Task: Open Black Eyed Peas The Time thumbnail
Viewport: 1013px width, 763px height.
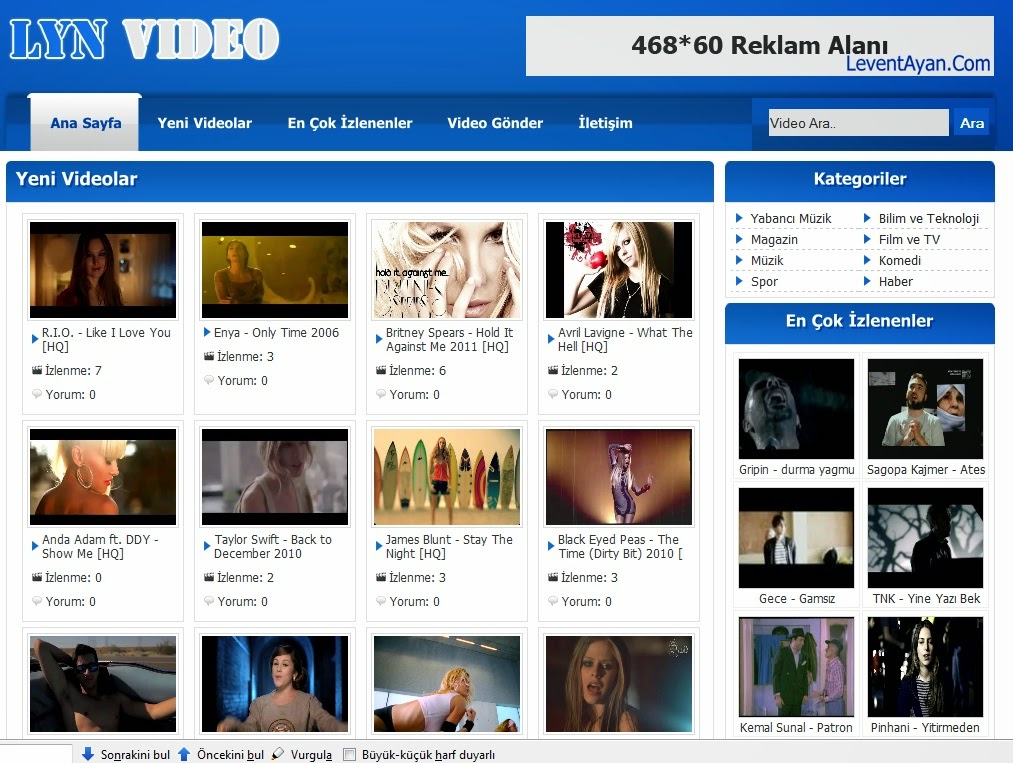Action: [619, 477]
